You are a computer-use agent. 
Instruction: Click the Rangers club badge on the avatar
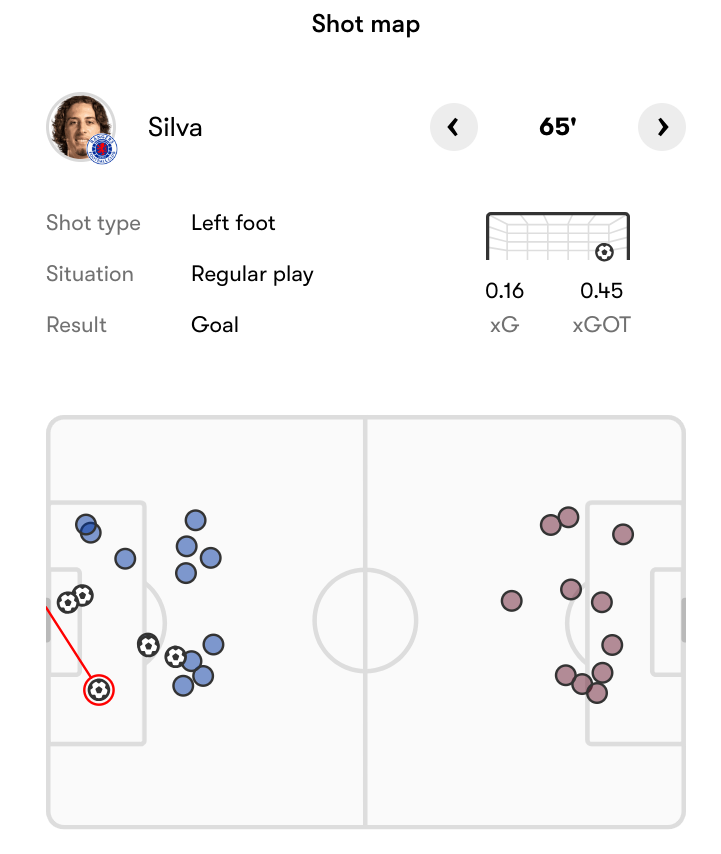102,149
